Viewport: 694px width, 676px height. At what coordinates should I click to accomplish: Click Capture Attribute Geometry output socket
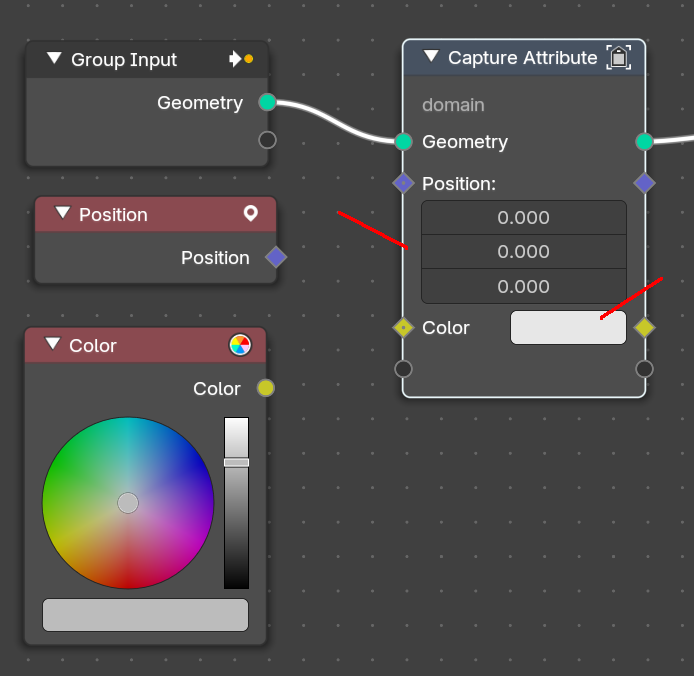coord(644,142)
